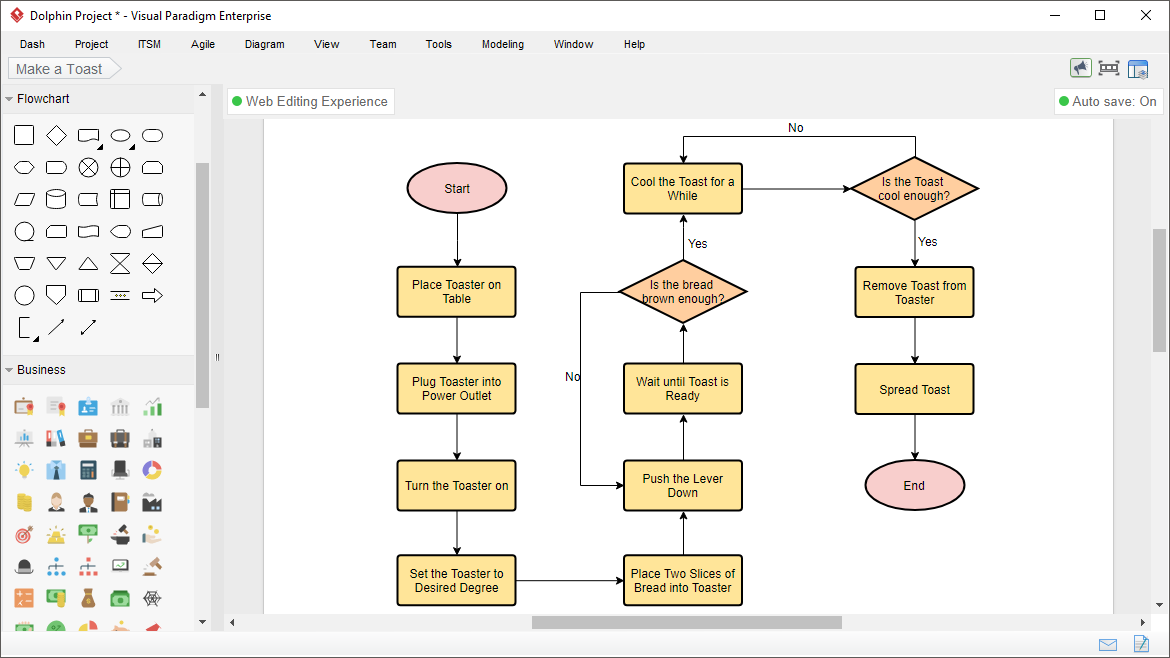
Task: Open the panel layout view icon at top right
Action: tap(1138, 67)
